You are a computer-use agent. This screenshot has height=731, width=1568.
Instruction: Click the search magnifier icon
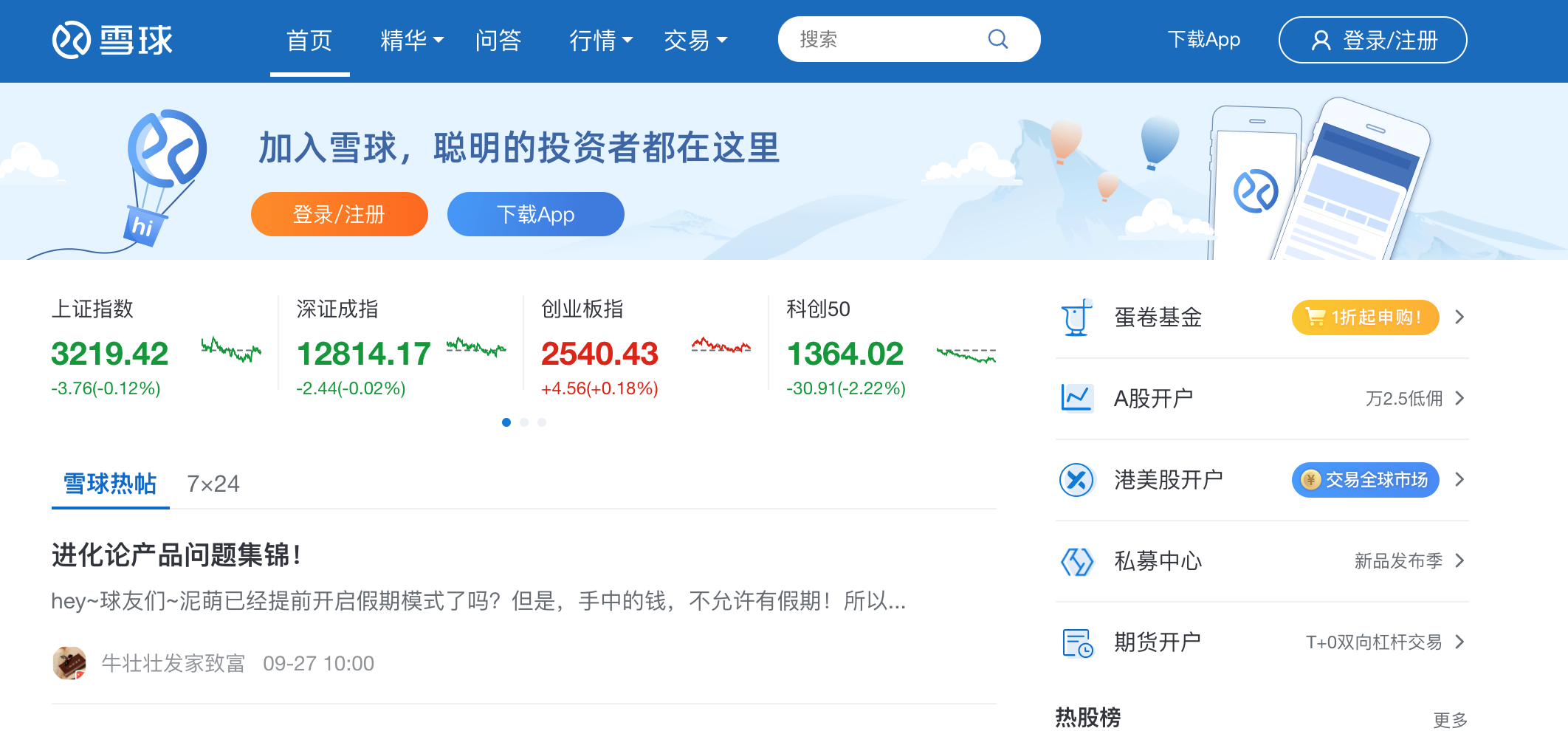pyautogui.click(x=998, y=39)
